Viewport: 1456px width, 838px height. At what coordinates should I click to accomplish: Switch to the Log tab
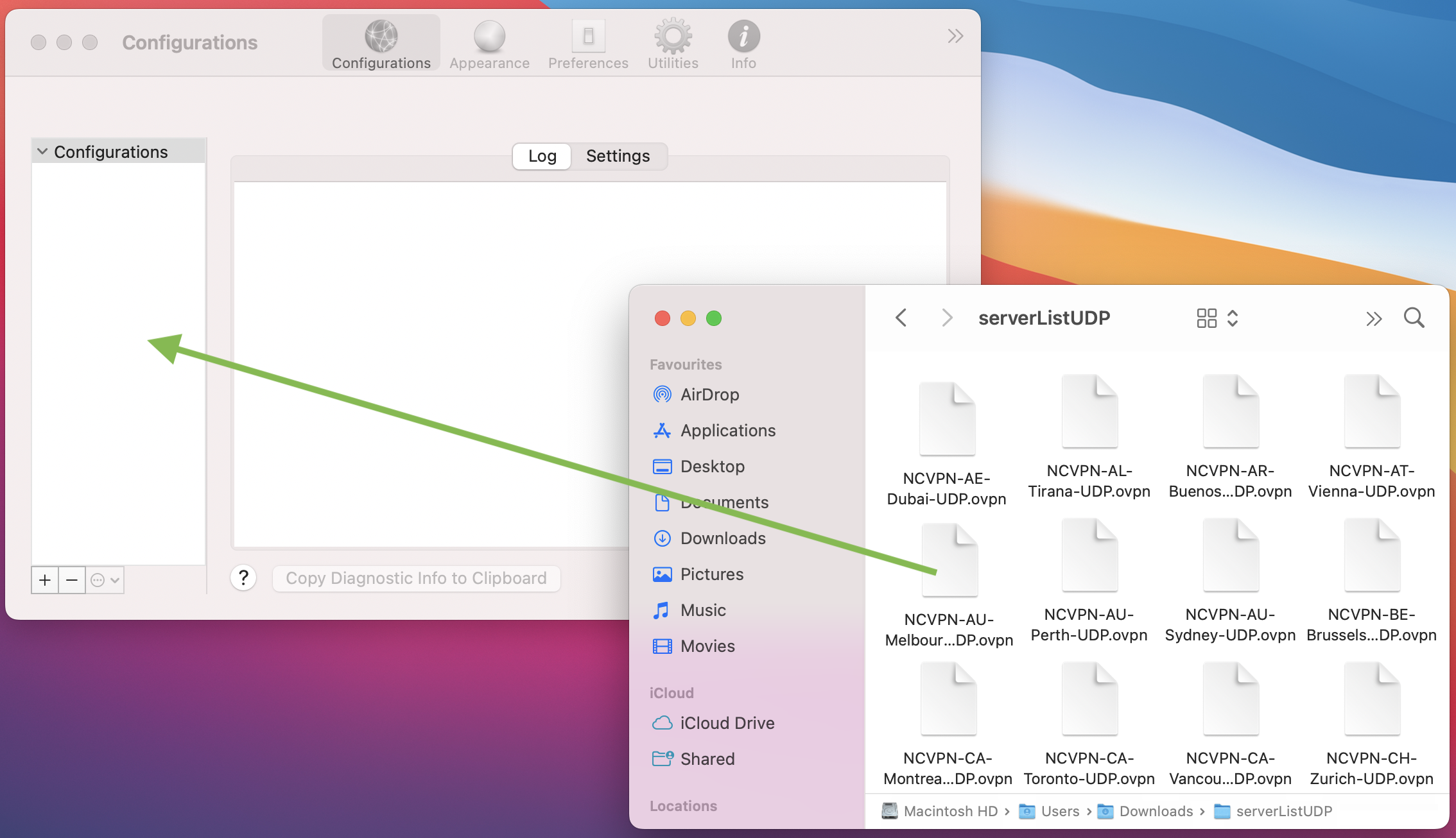point(541,156)
